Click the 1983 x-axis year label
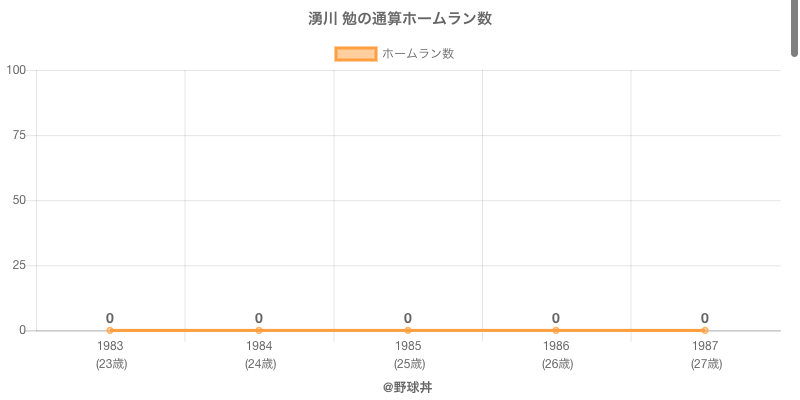The height and width of the screenshot is (400, 800). tap(110, 346)
